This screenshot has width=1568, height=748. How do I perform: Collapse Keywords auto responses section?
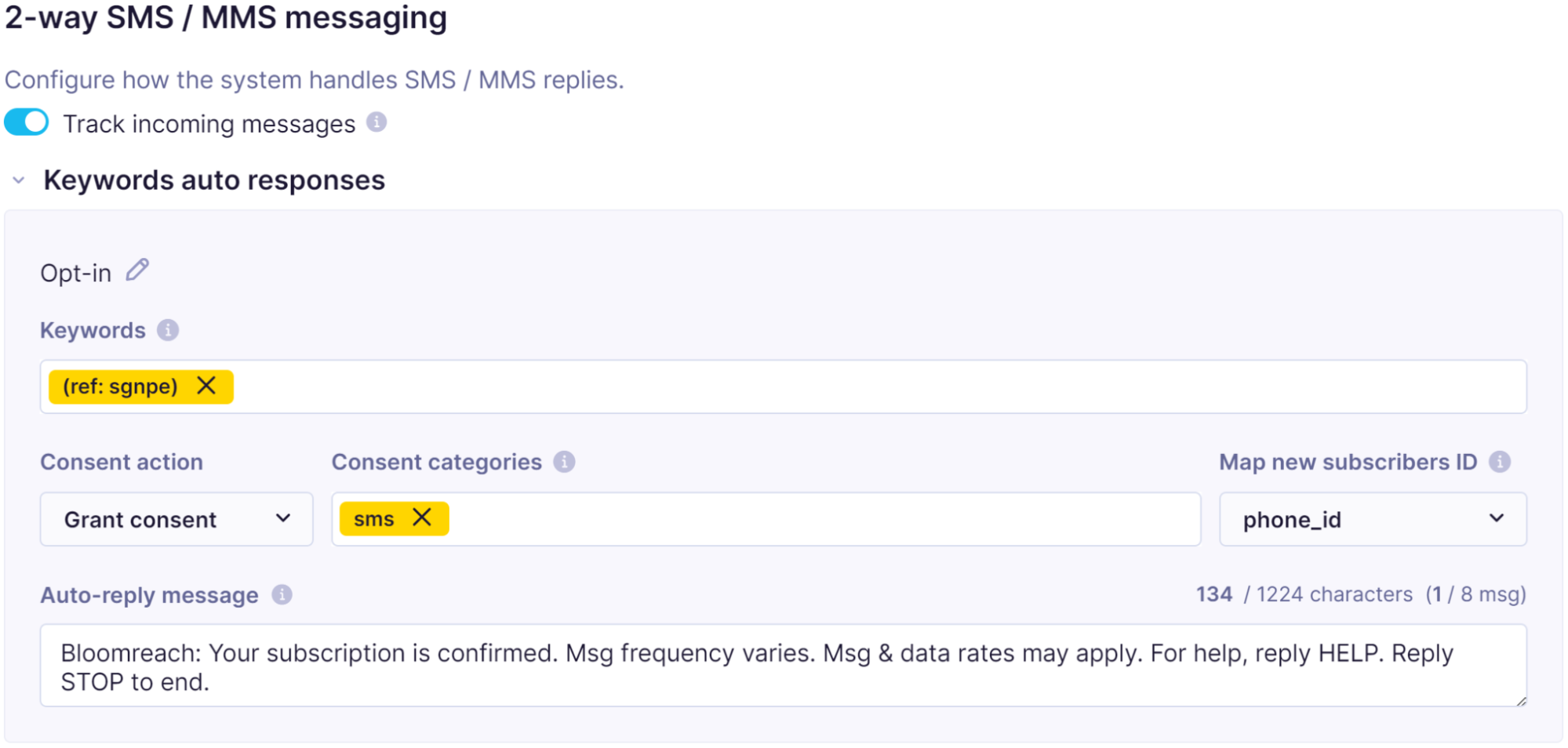click(19, 180)
